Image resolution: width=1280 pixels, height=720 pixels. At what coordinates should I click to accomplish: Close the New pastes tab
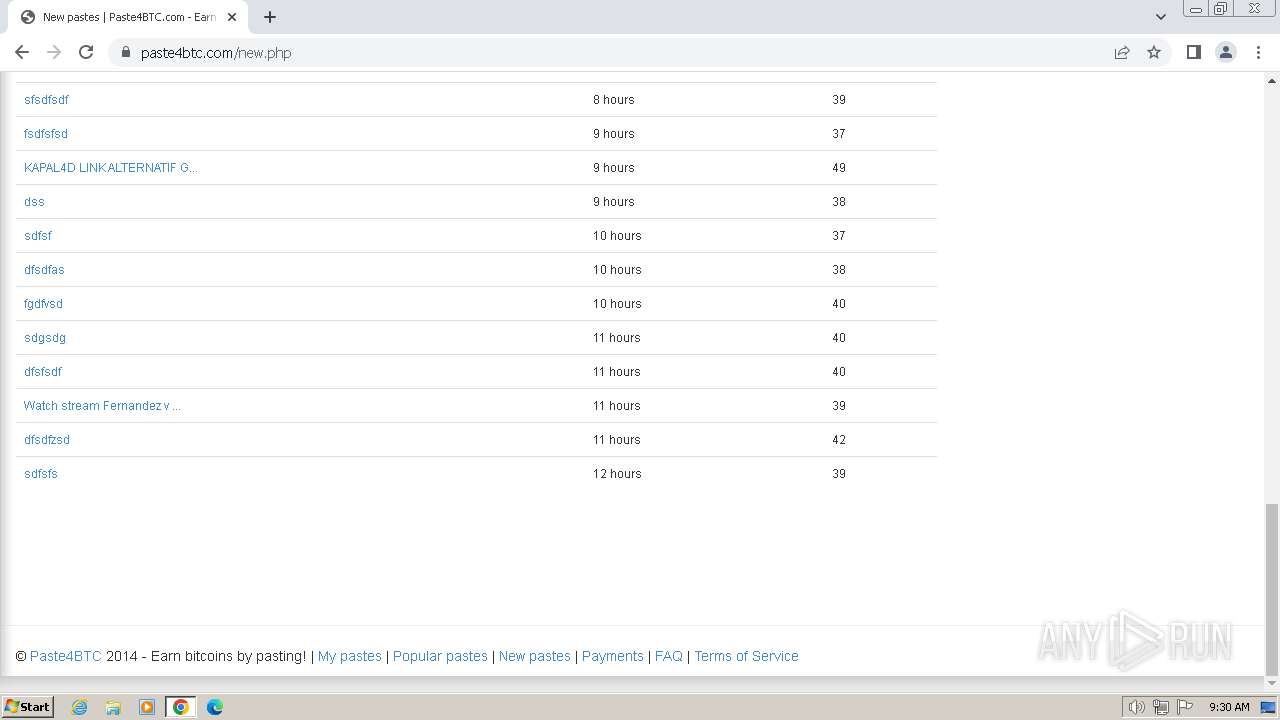click(x=232, y=17)
